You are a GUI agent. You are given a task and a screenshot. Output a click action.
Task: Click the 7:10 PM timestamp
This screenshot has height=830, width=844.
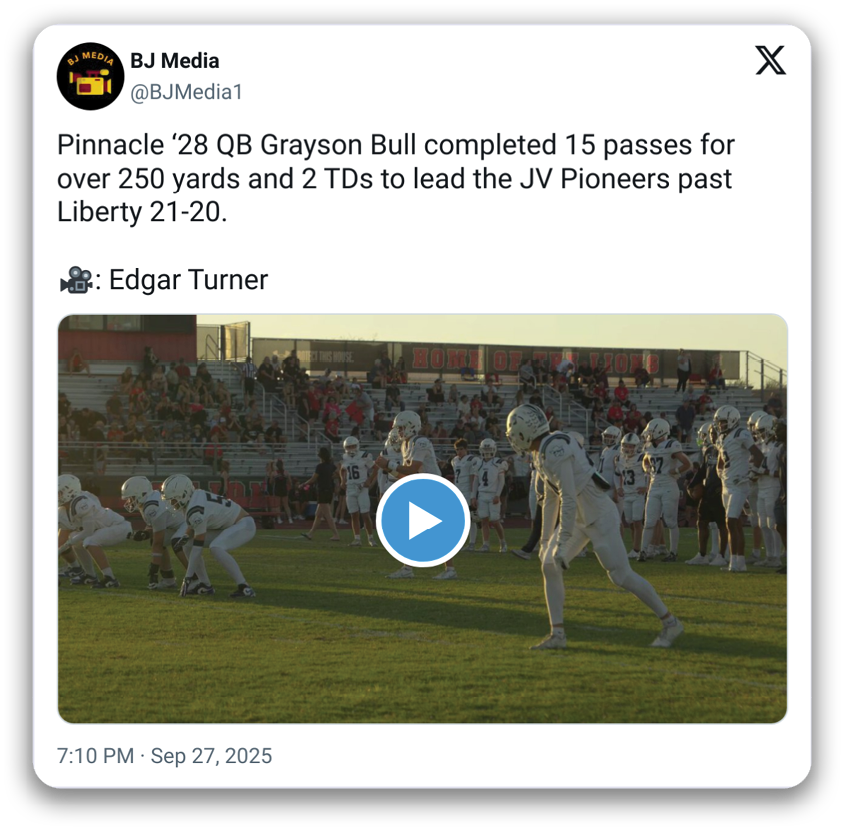click(95, 756)
